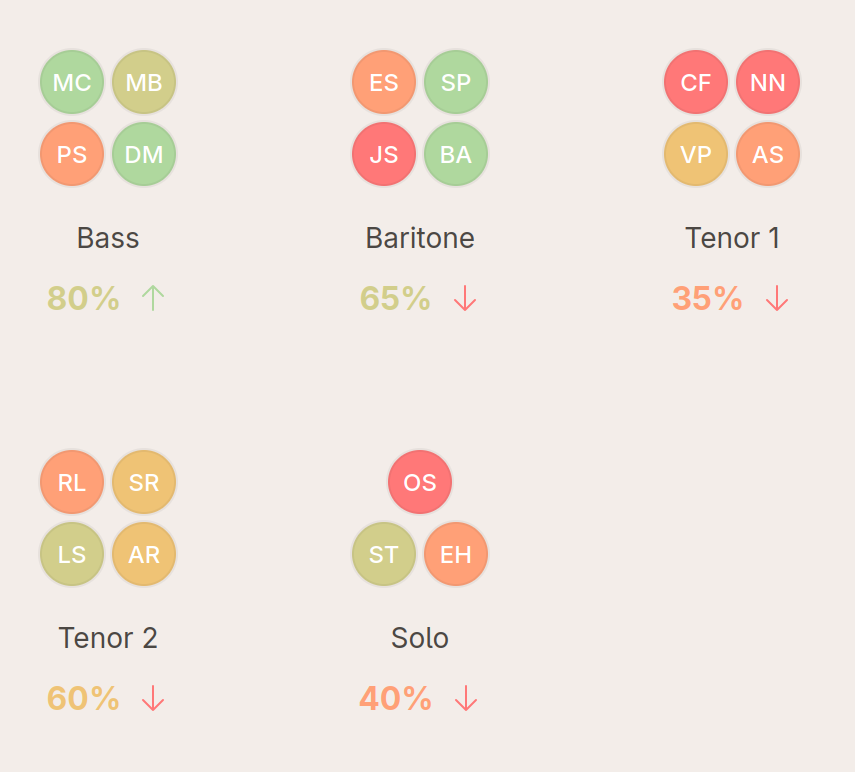
Task: Select the VP avatar in Tenor 1
Action: tap(696, 154)
